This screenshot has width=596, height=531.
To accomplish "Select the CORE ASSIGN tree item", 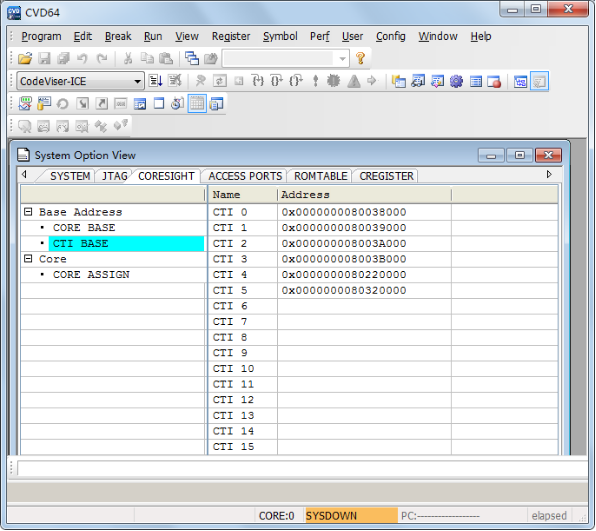I will (x=91, y=274).
